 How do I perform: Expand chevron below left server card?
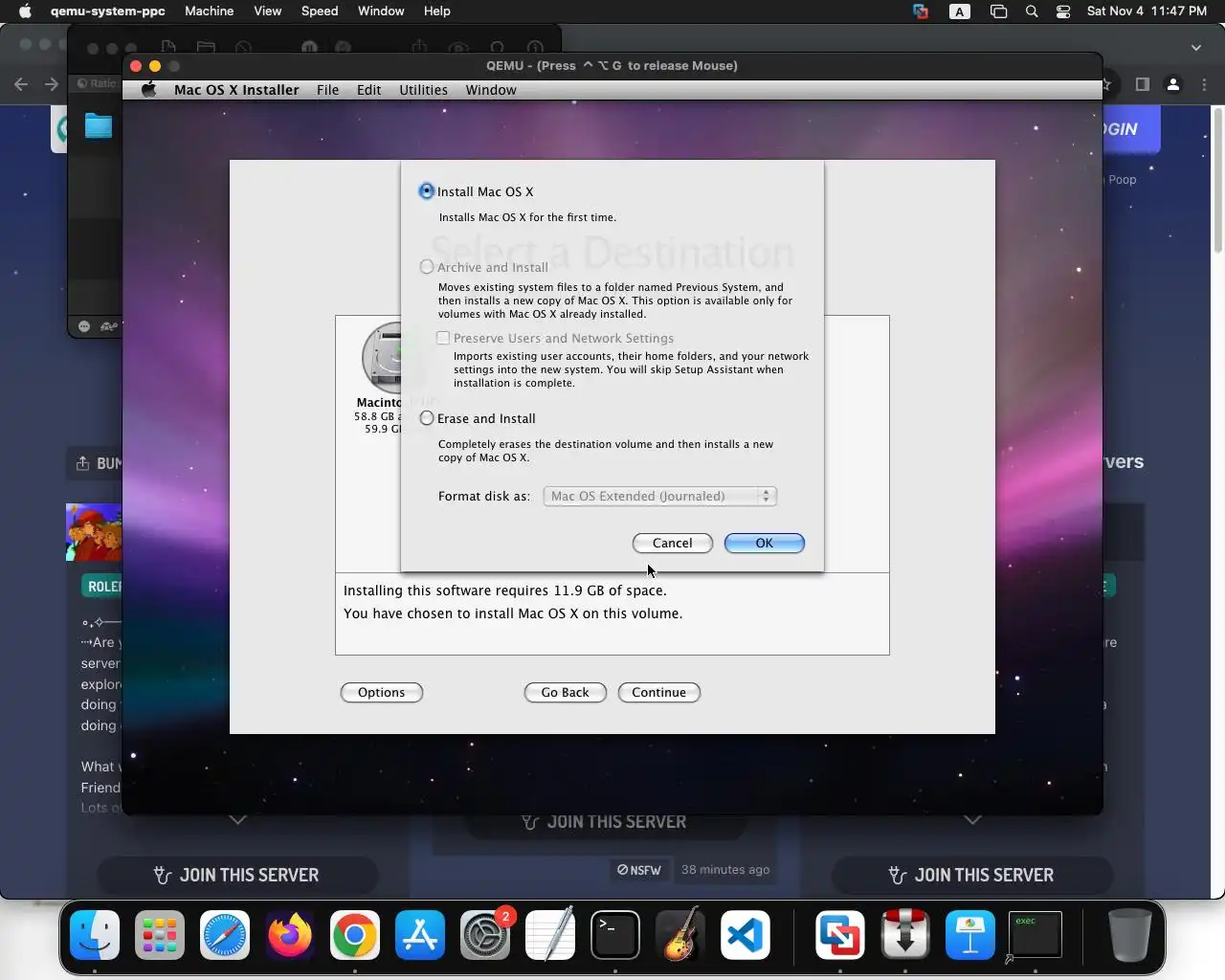(237, 820)
